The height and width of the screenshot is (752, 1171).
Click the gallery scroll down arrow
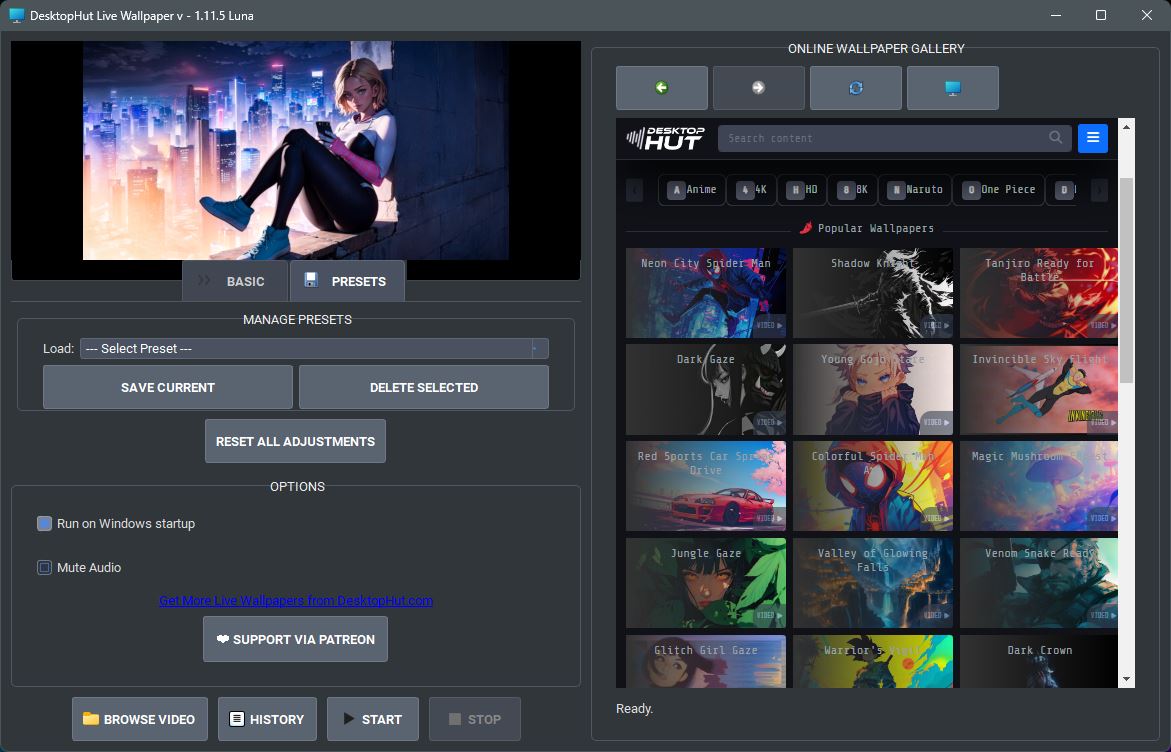[x=1126, y=680]
